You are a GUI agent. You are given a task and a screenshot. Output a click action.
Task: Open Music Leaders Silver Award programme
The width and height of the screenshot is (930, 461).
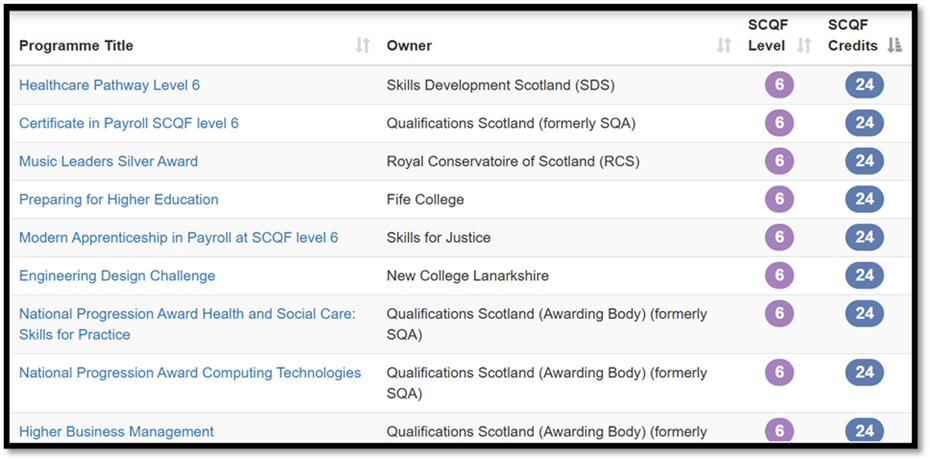[109, 161]
